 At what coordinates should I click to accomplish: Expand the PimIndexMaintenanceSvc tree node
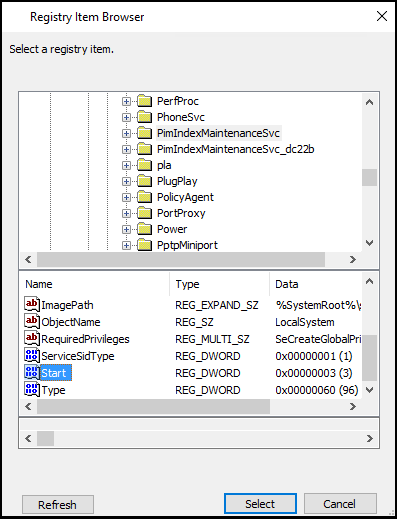pyautogui.click(x=126, y=133)
